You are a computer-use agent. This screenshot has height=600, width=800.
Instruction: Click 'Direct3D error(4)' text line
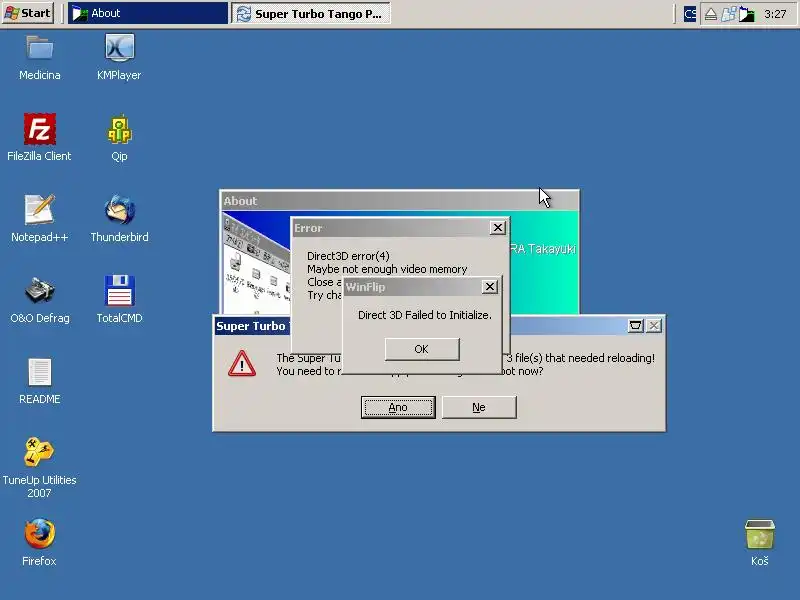pyautogui.click(x=348, y=256)
